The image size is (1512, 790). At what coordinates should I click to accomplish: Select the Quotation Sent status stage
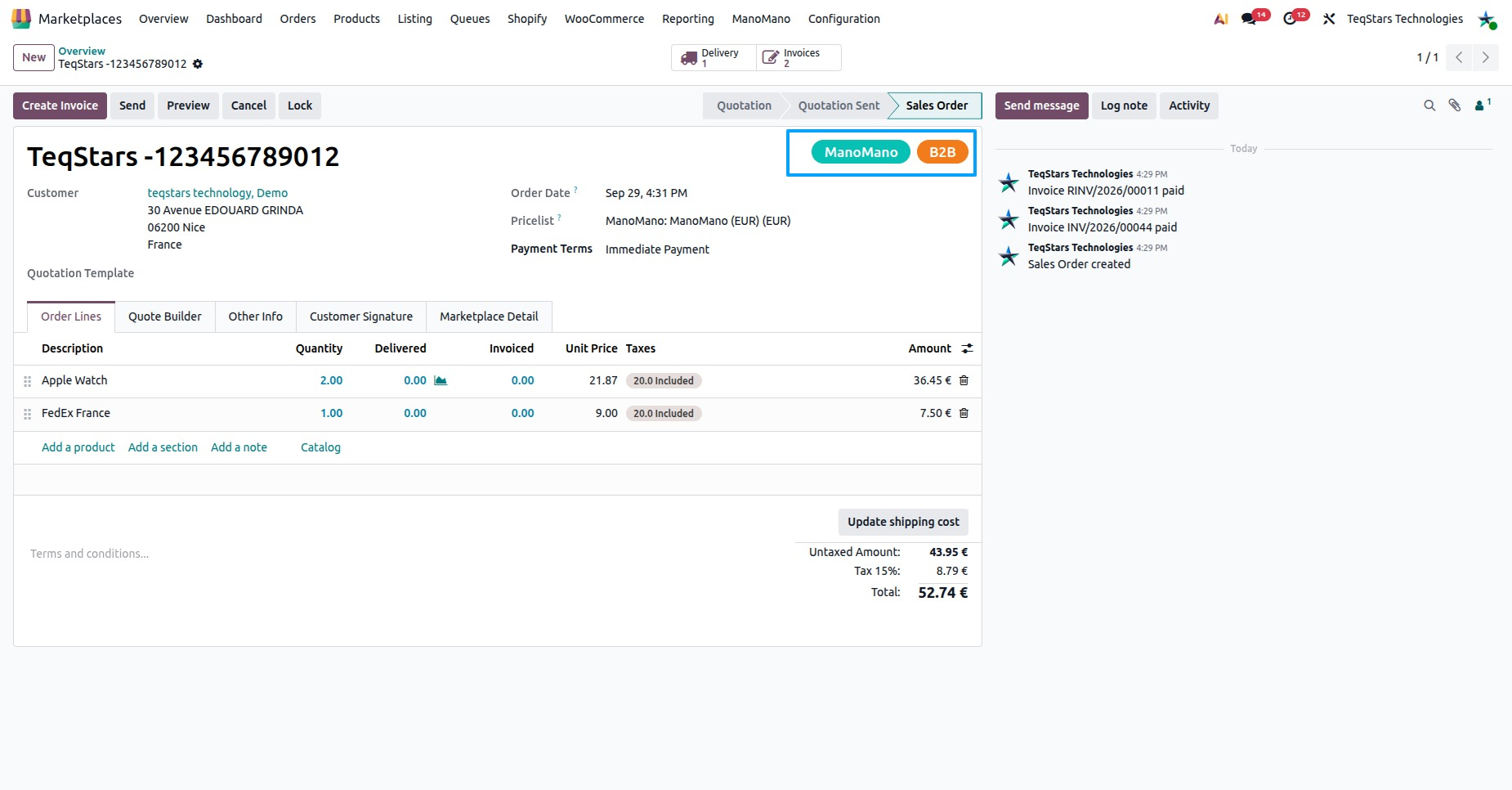coord(839,105)
